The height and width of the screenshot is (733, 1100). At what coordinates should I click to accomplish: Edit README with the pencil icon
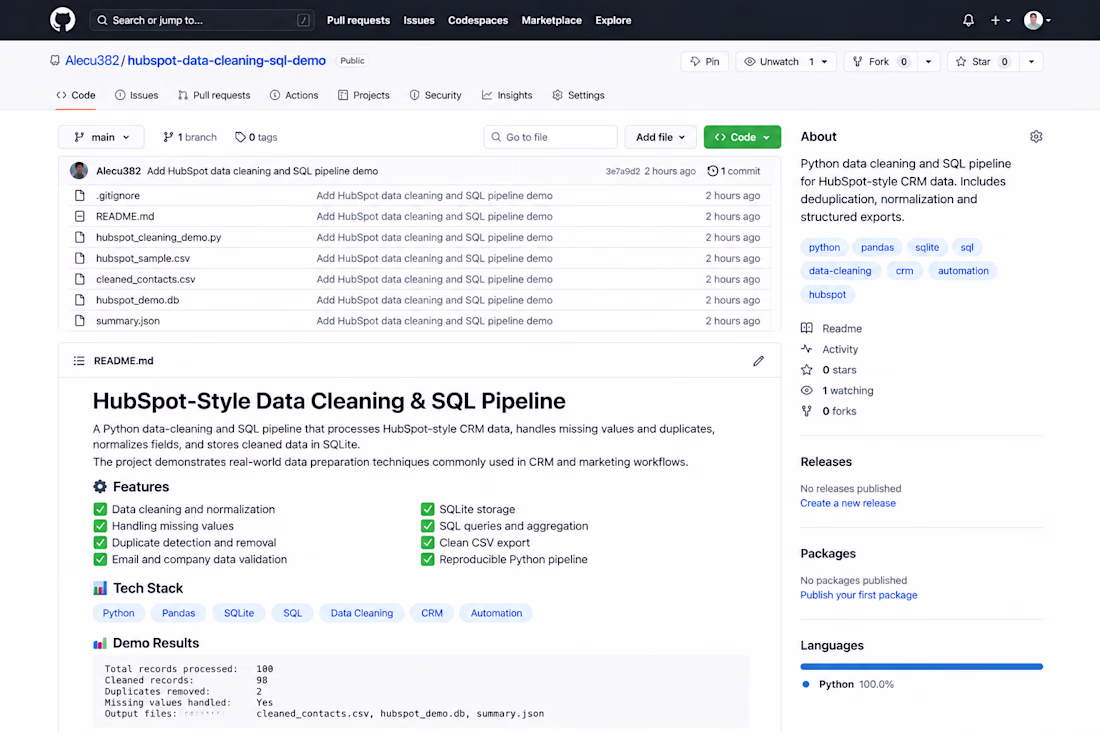pos(758,361)
